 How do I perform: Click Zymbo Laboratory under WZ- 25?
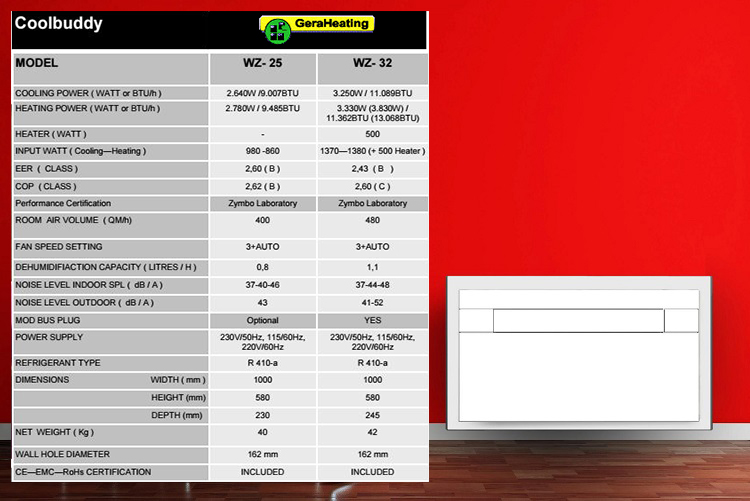pos(263,203)
